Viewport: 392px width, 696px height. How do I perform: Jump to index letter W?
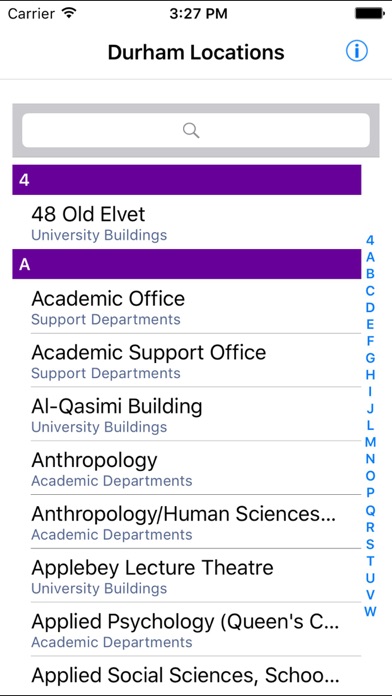pos(370,612)
